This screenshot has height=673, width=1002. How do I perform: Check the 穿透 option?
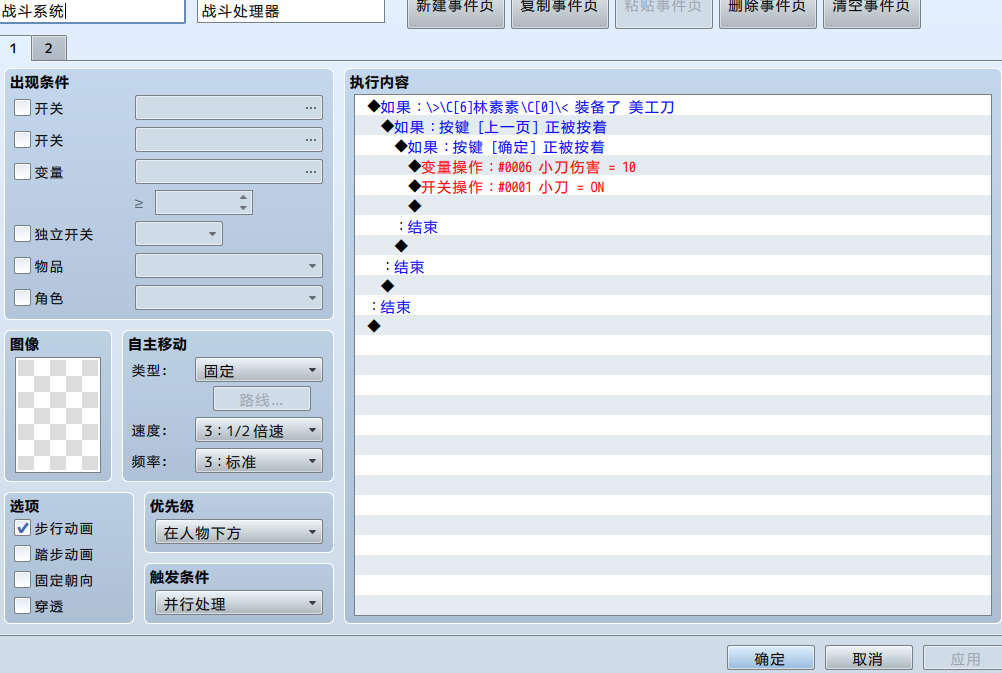tap(22, 605)
